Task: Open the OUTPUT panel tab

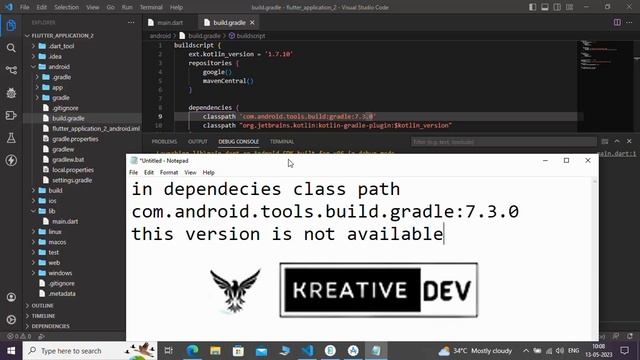Action: click(198, 142)
